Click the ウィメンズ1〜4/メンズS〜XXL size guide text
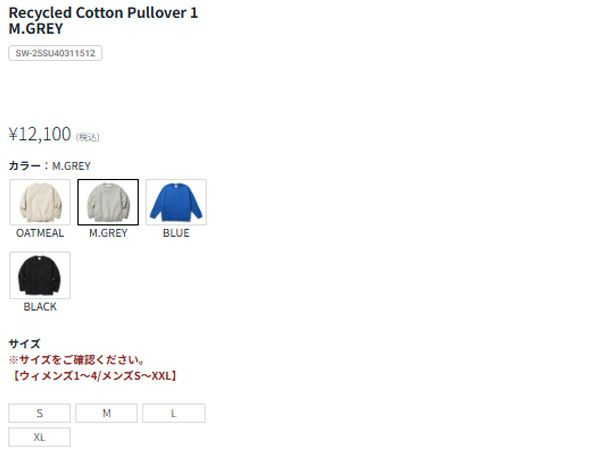 [94, 376]
